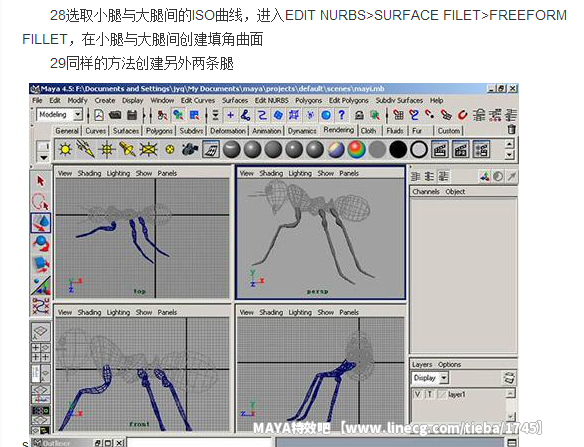The width and height of the screenshot is (584, 447).
Task: Open Shading menu in persp viewport
Action: pyautogui.click(x=271, y=173)
